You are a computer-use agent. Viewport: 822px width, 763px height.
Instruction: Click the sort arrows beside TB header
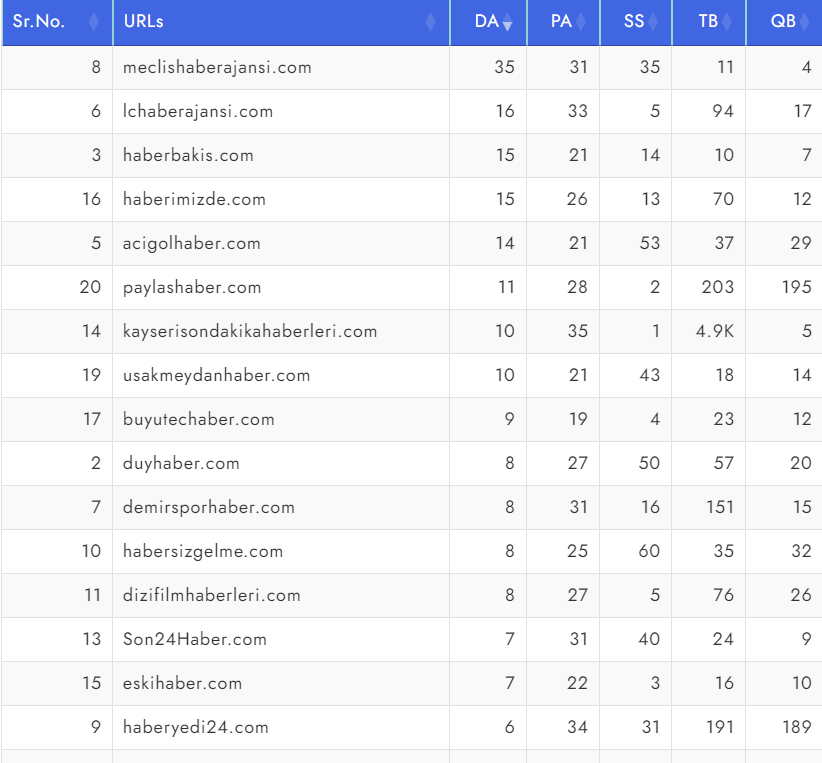pos(726,22)
